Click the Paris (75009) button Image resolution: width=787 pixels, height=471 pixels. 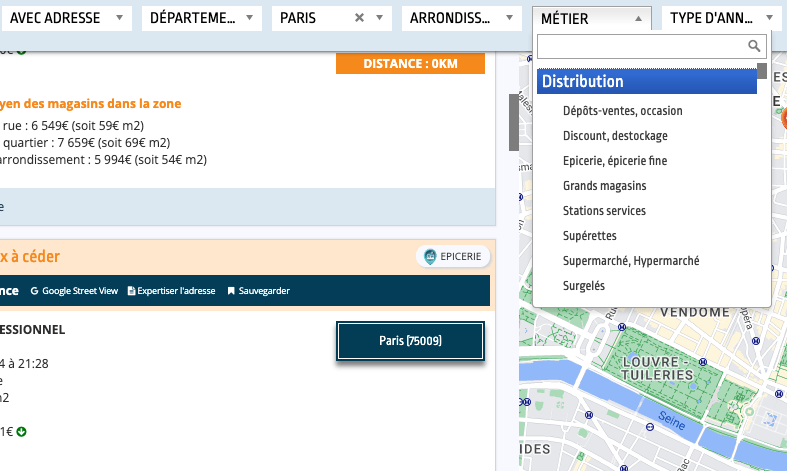(410, 341)
